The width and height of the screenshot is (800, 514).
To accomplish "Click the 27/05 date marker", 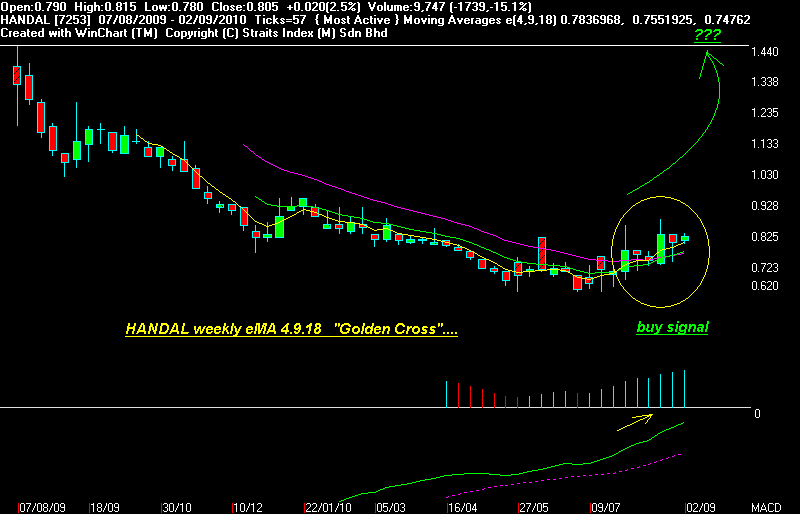I will coord(534,508).
